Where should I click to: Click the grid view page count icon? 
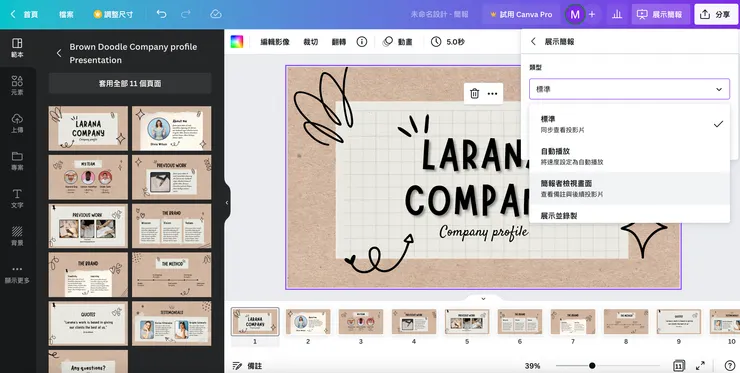(x=678, y=365)
